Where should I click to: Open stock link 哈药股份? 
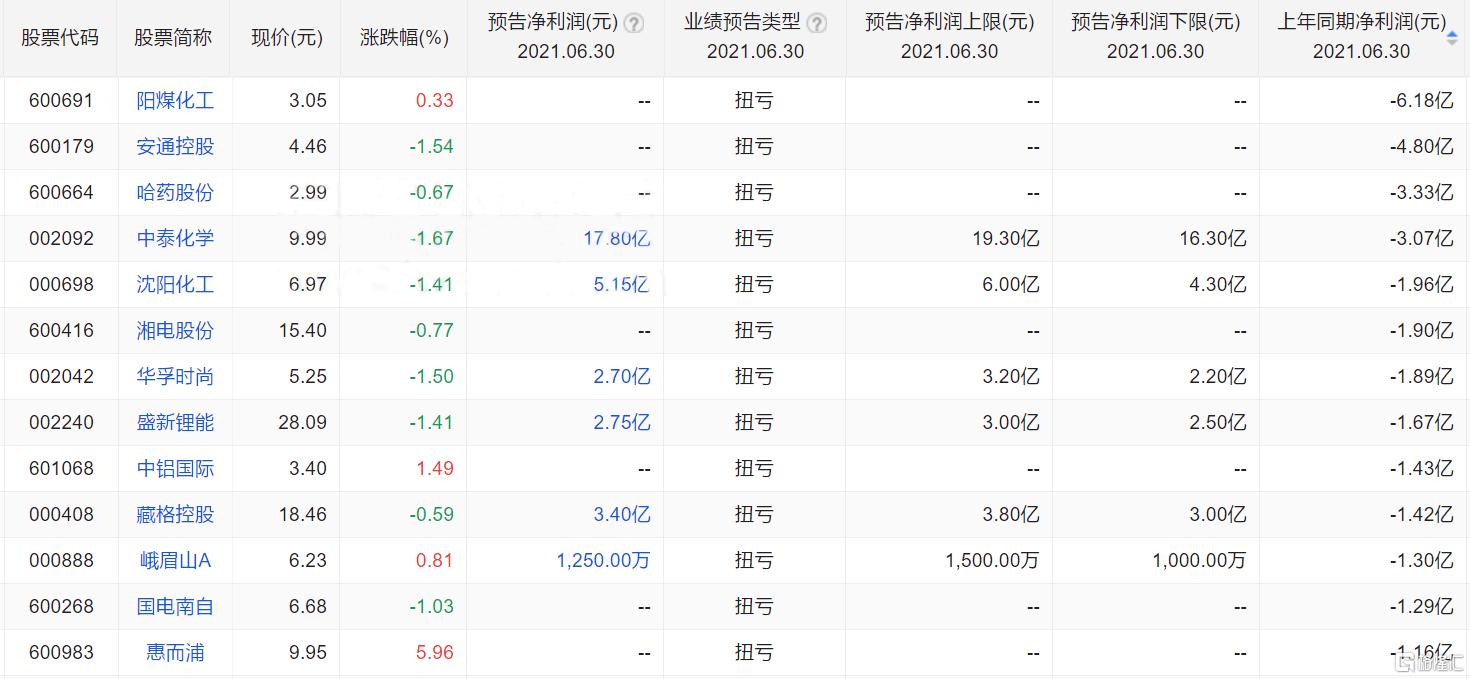(175, 192)
